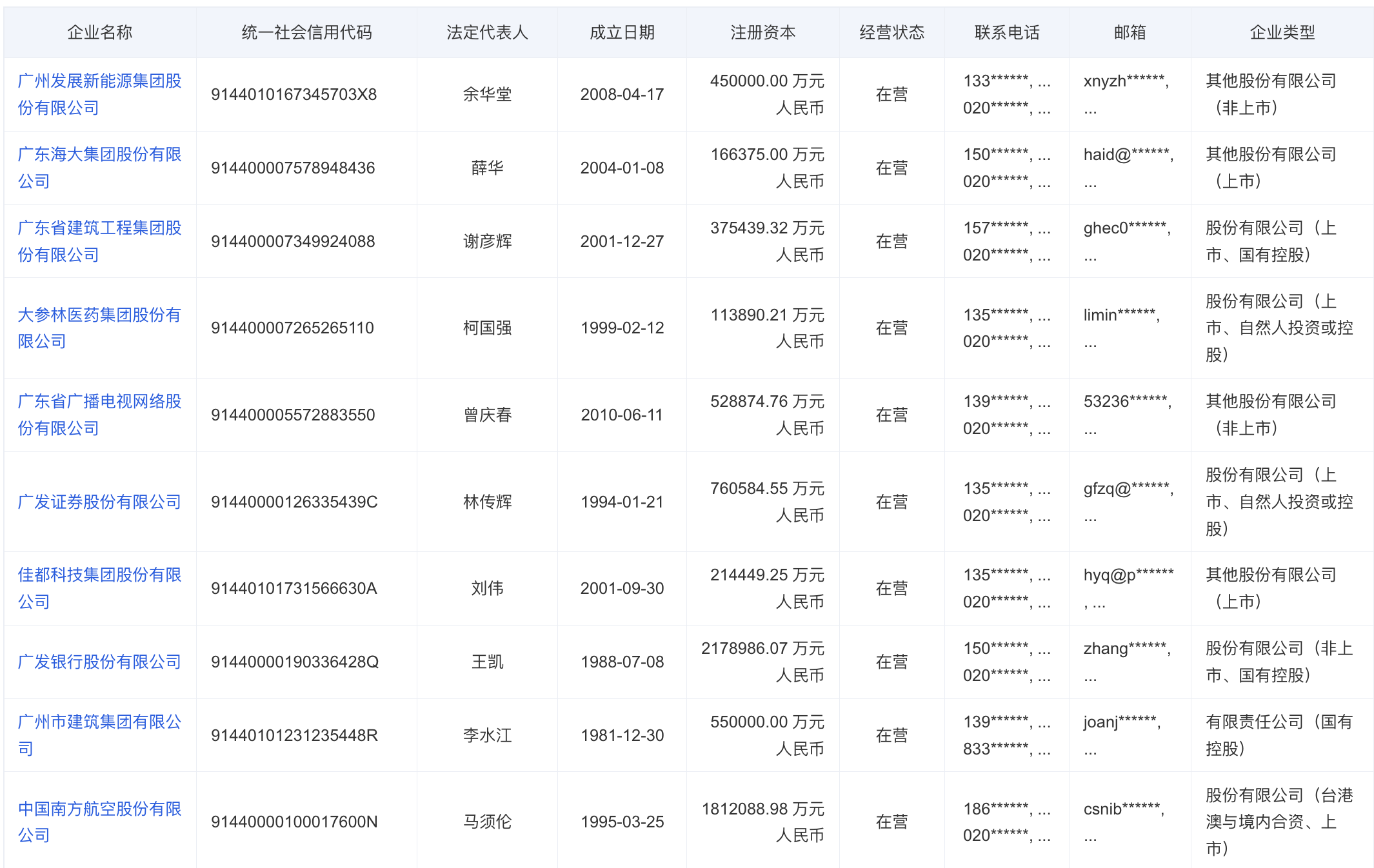Image resolution: width=1374 pixels, height=868 pixels.
Task: Click the 注册资本 column header
Action: (763, 32)
